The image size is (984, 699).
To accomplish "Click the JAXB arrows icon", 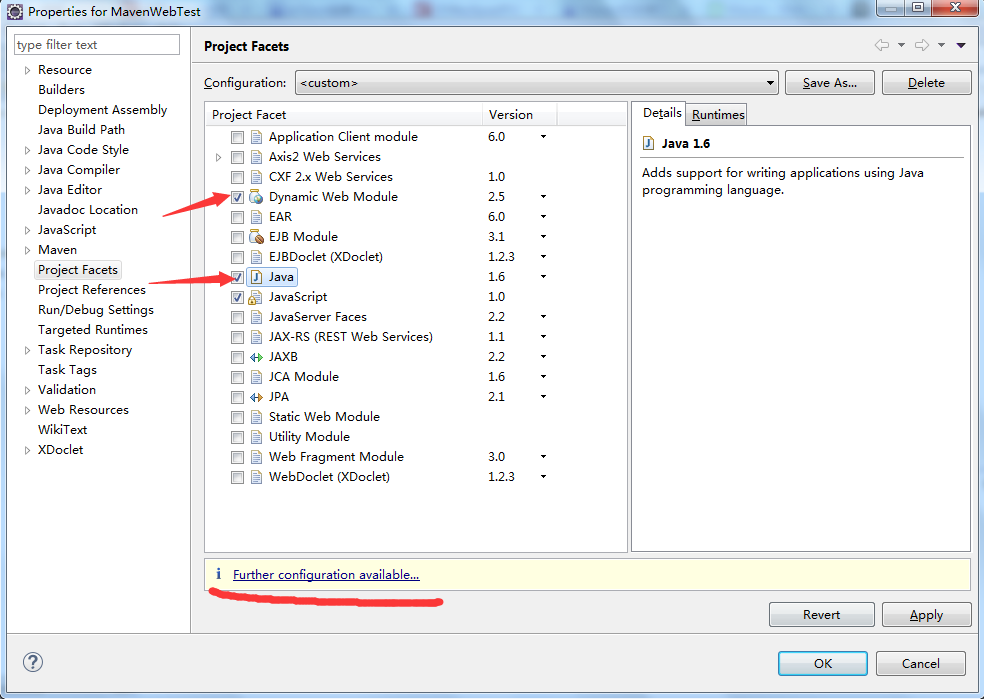I will pyautogui.click(x=256, y=357).
